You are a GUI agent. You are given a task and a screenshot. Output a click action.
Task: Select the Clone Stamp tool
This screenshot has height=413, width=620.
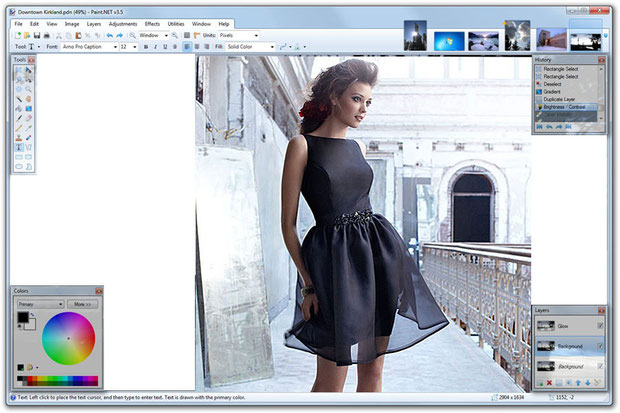point(19,138)
